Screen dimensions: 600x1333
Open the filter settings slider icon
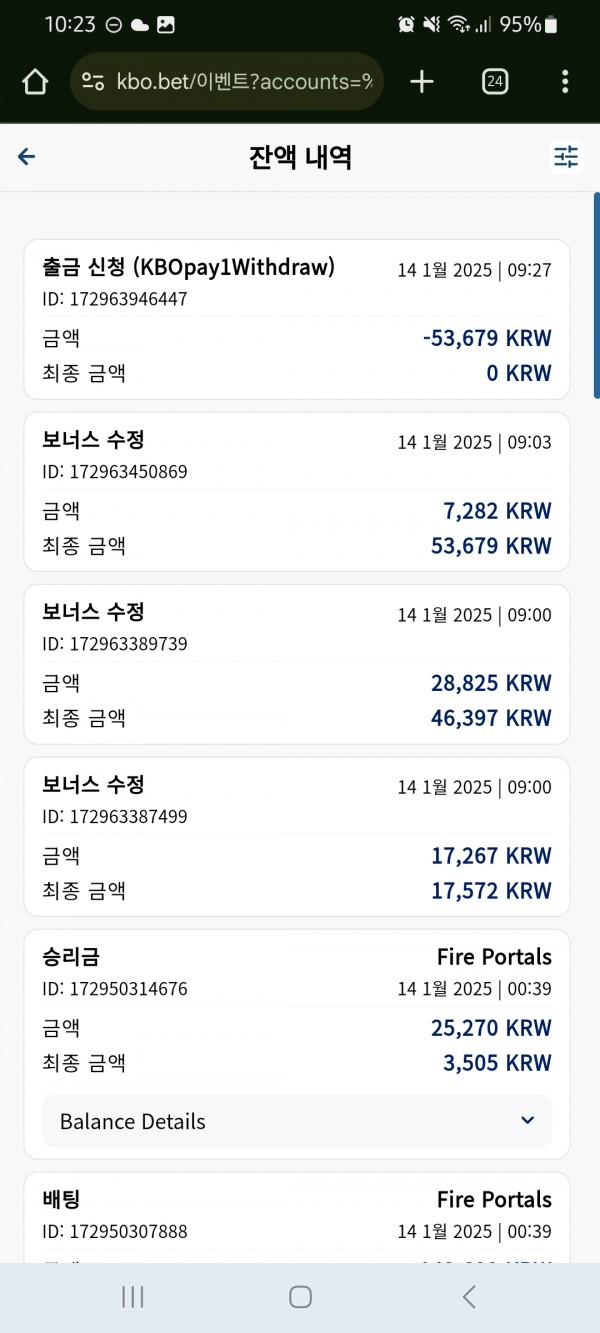pos(566,157)
